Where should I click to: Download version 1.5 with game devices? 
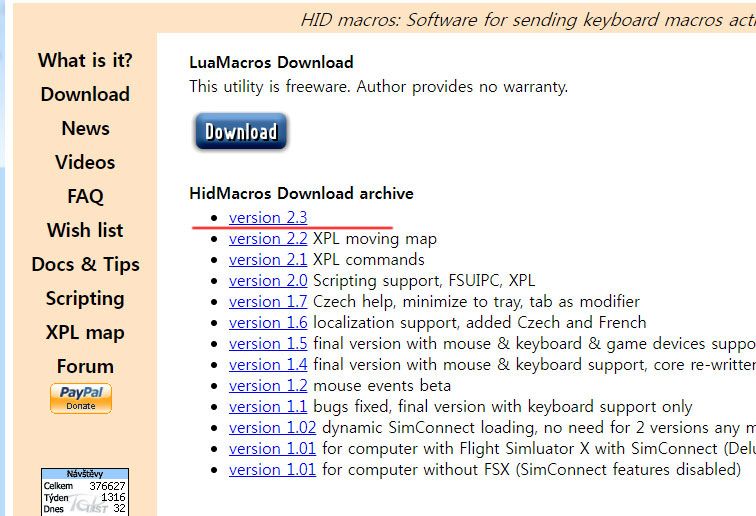tap(268, 343)
